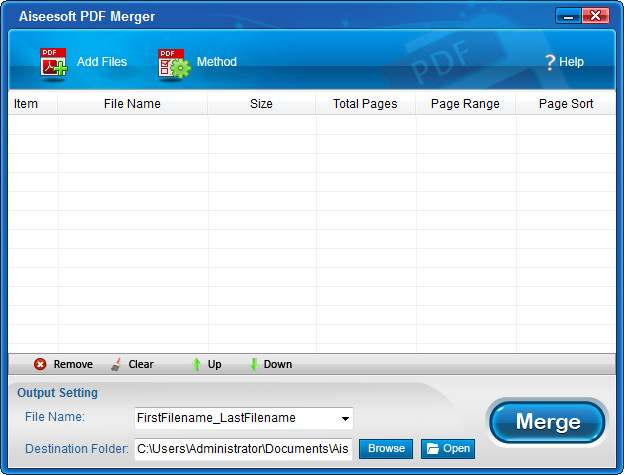
Task: Sort by the File Name column header
Action: (133, 104)
